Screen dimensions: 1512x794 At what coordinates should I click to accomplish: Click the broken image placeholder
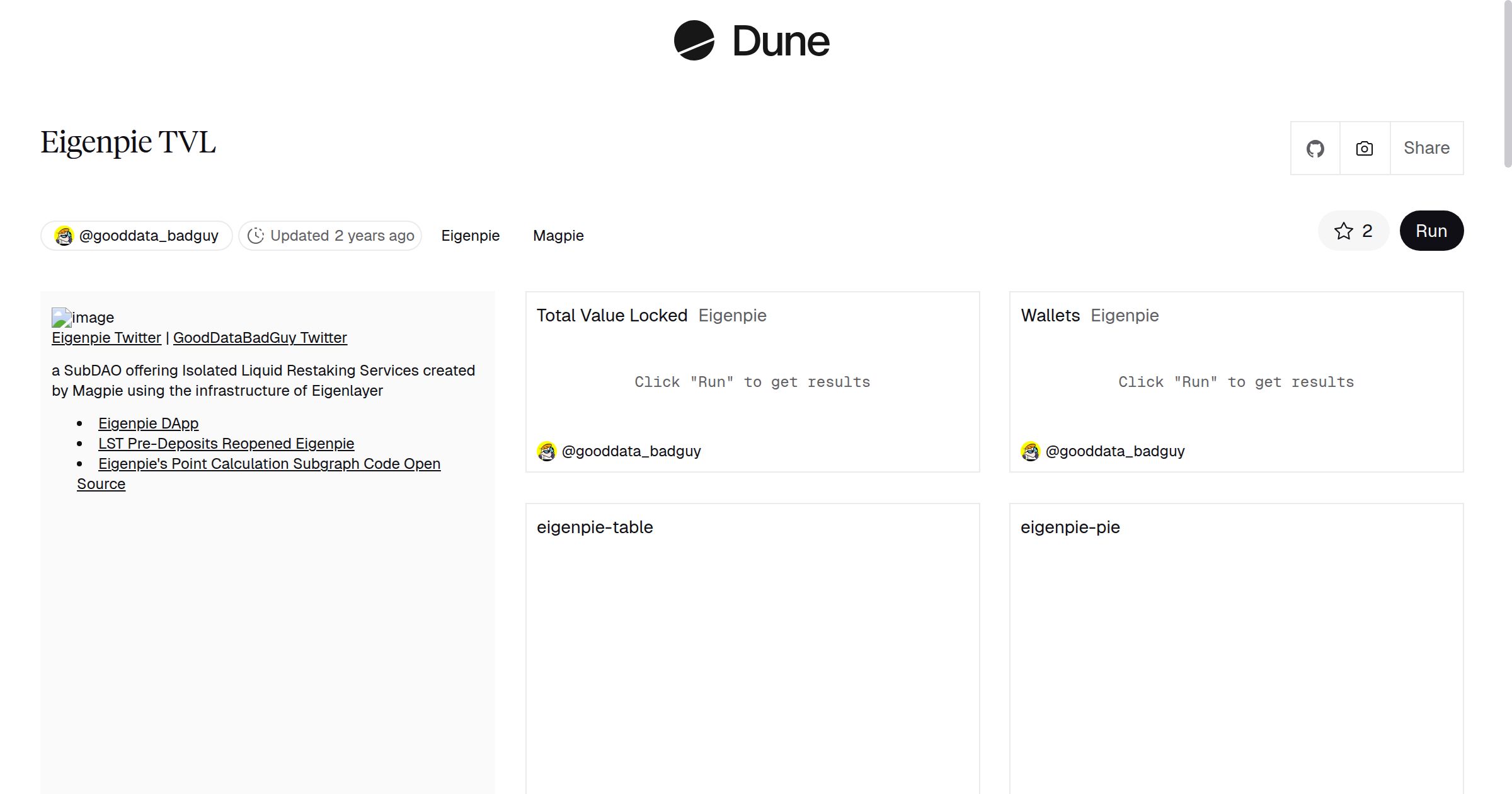[x=62, y=318]
